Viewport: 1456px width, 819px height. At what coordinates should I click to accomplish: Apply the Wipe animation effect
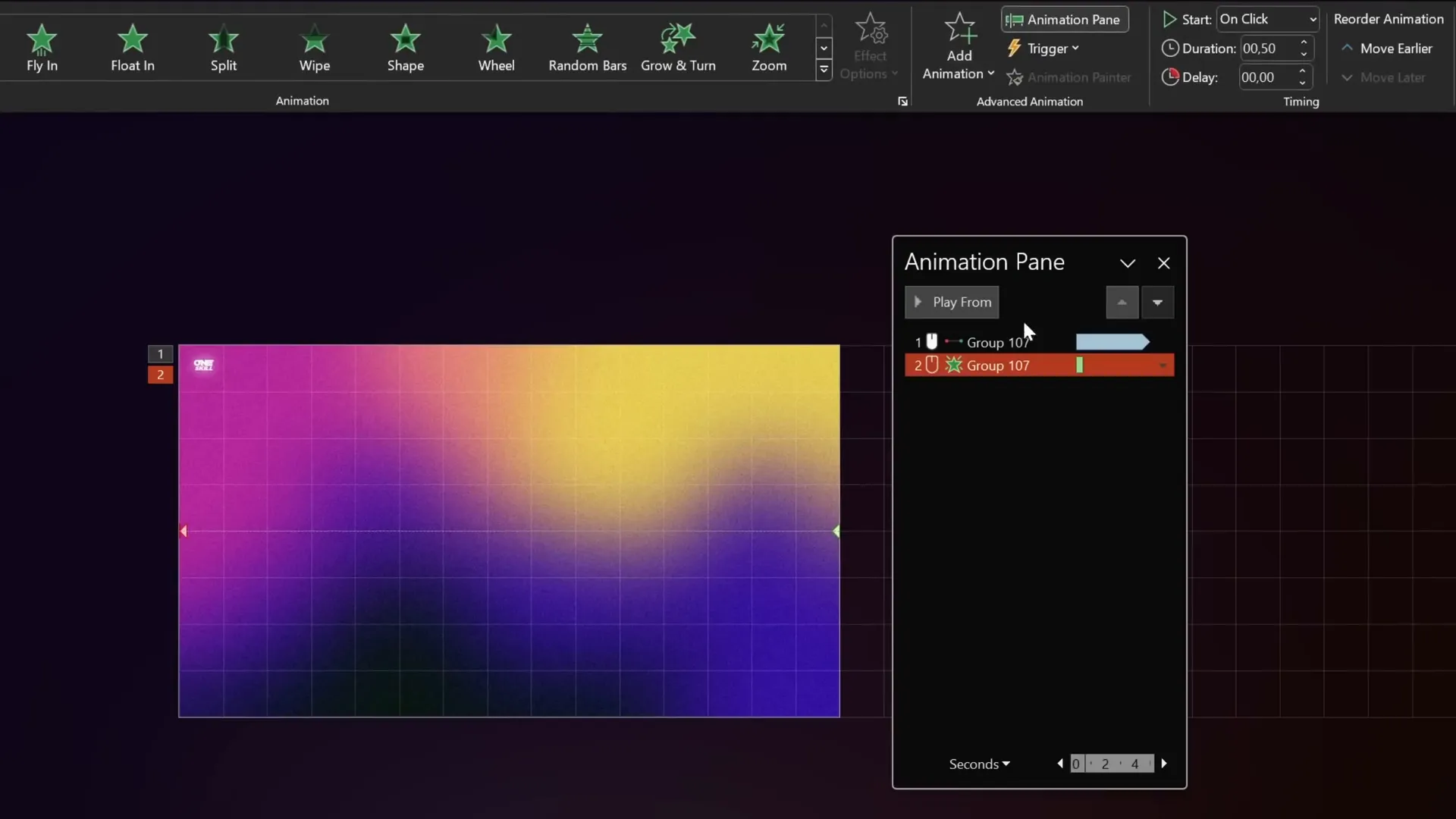point(315,48)
